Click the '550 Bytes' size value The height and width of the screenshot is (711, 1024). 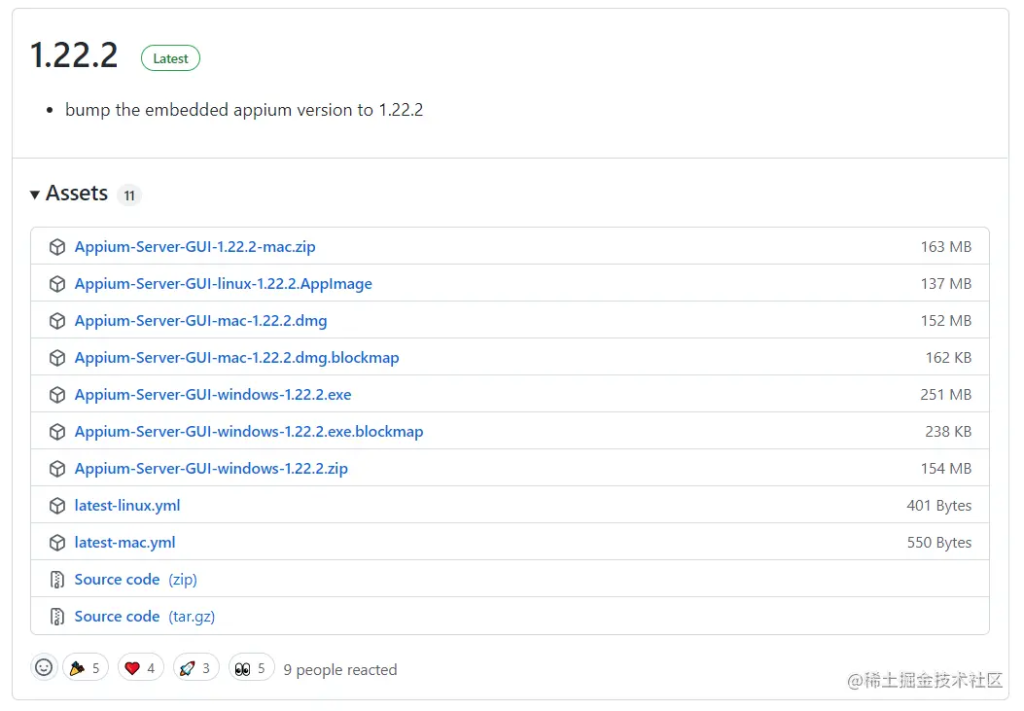[x=939, y=543]
